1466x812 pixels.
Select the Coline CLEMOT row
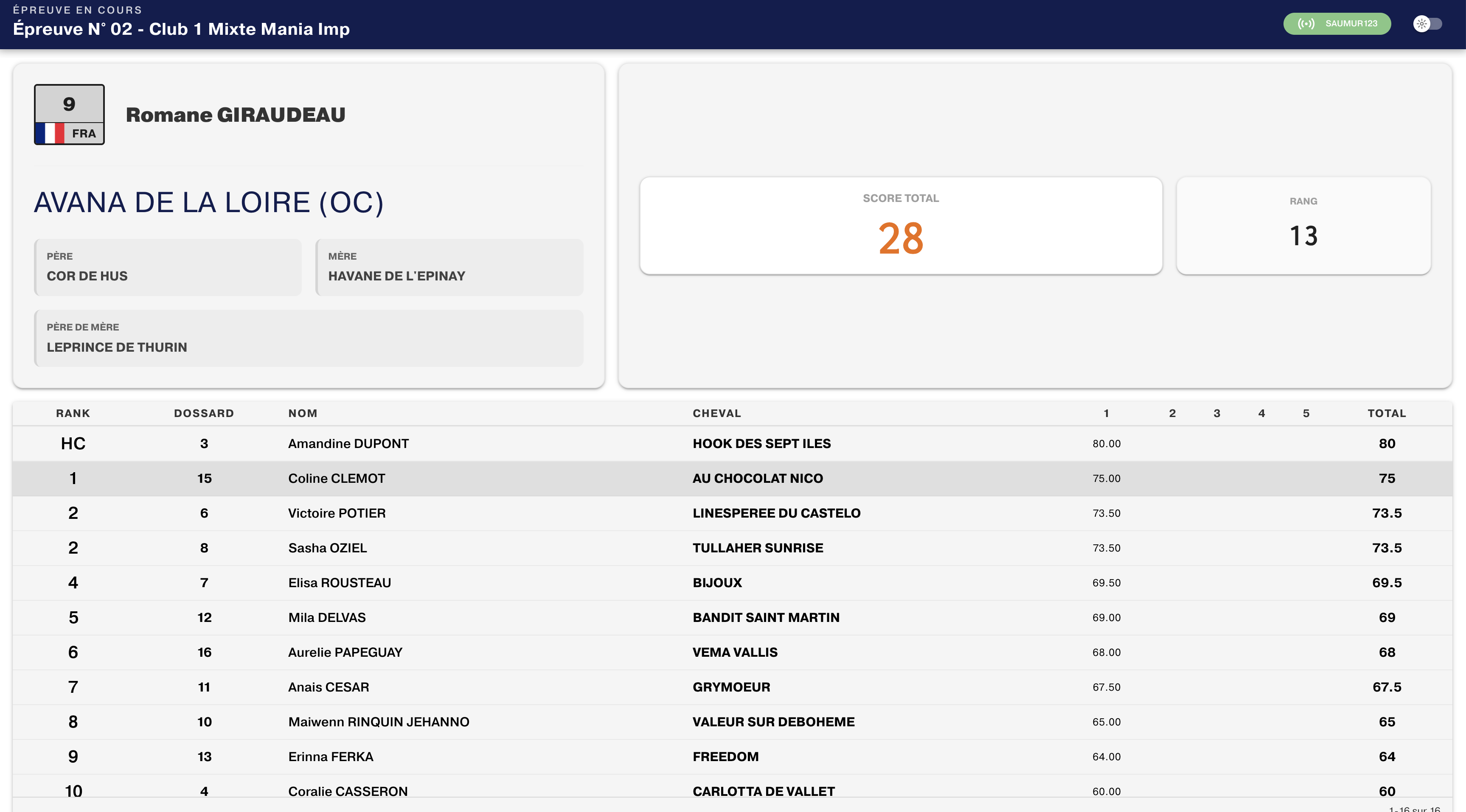pos(336,478)
